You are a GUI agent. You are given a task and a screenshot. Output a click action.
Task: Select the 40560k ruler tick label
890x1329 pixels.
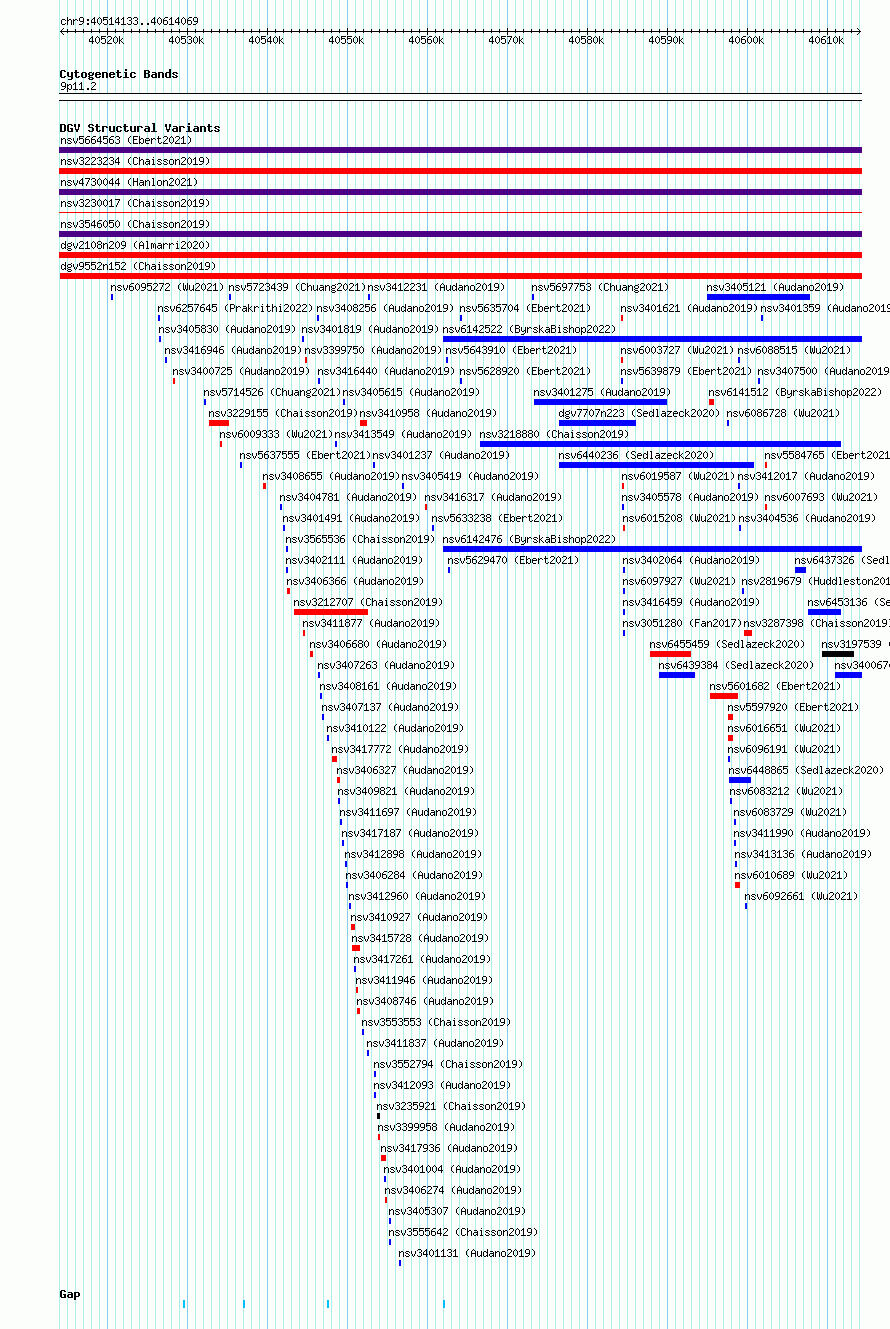point(426,41)
